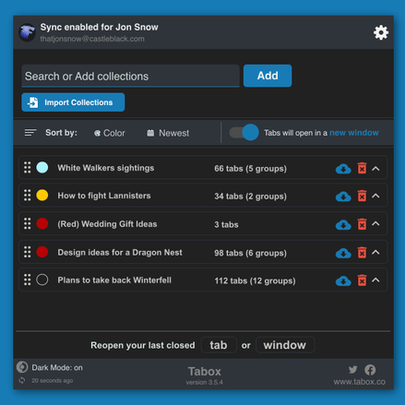
Task: Expand Design ideas for a Dragon Nest
Action: click(x=376, y=252)
